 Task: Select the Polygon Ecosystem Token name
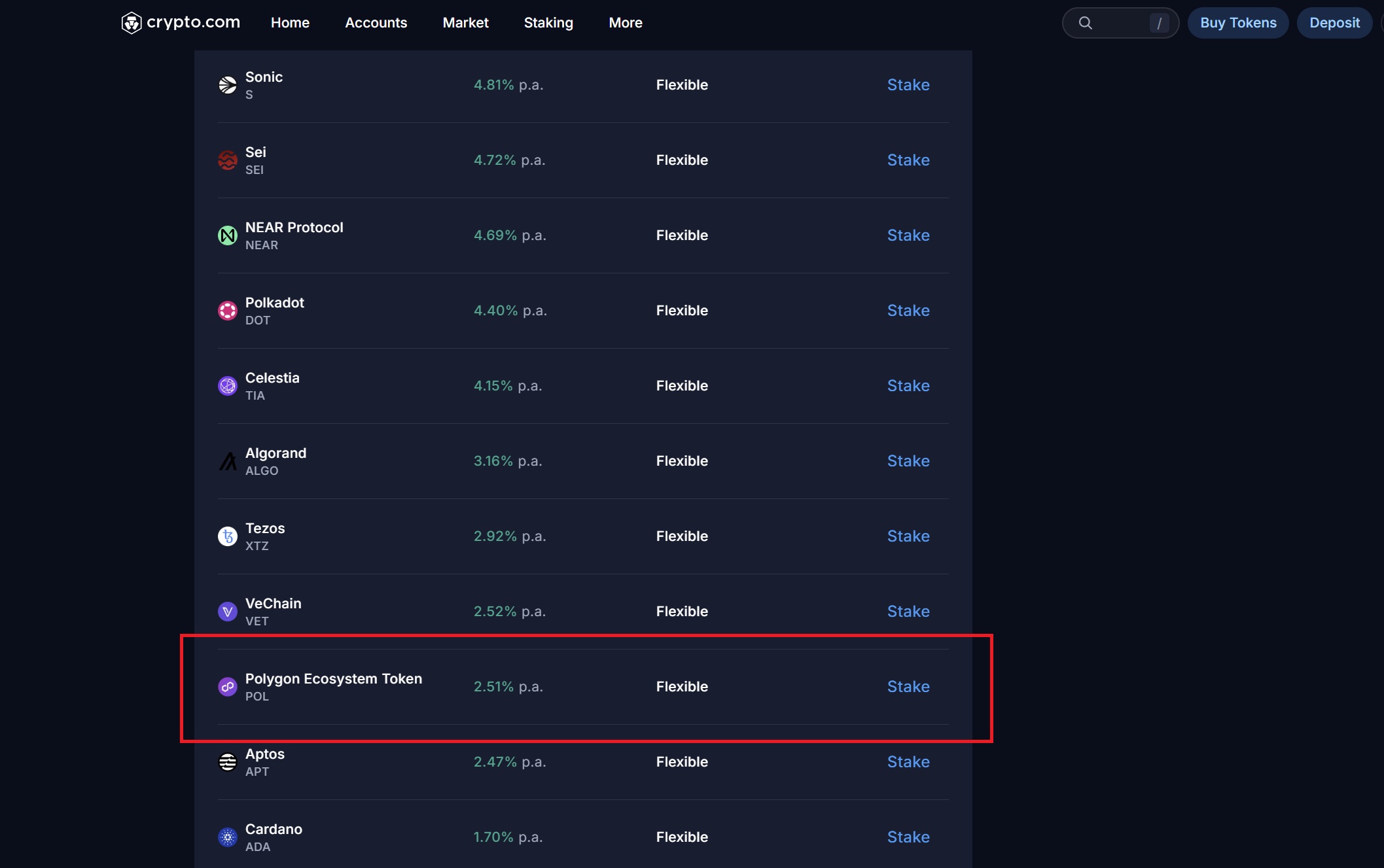(334, 679)
